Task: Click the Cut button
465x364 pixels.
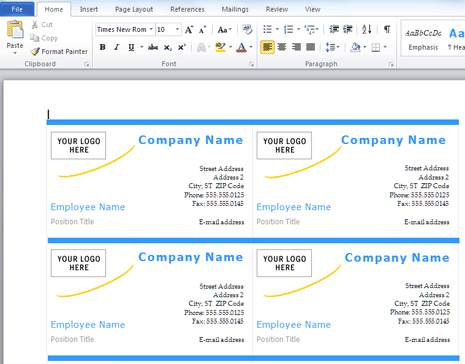Action: coord(42,25)
